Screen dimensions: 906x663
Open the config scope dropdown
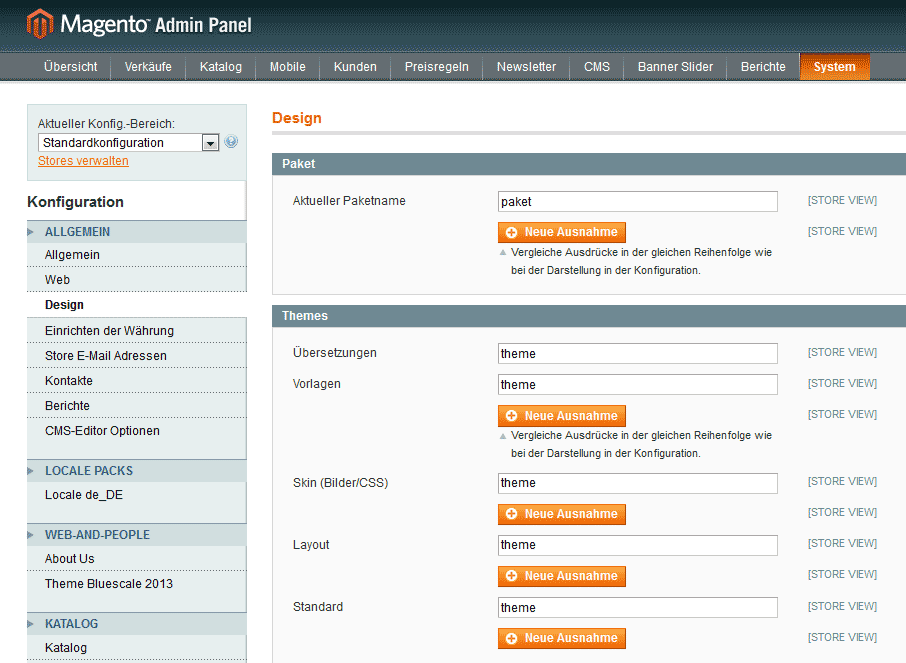tap(210, 143)
